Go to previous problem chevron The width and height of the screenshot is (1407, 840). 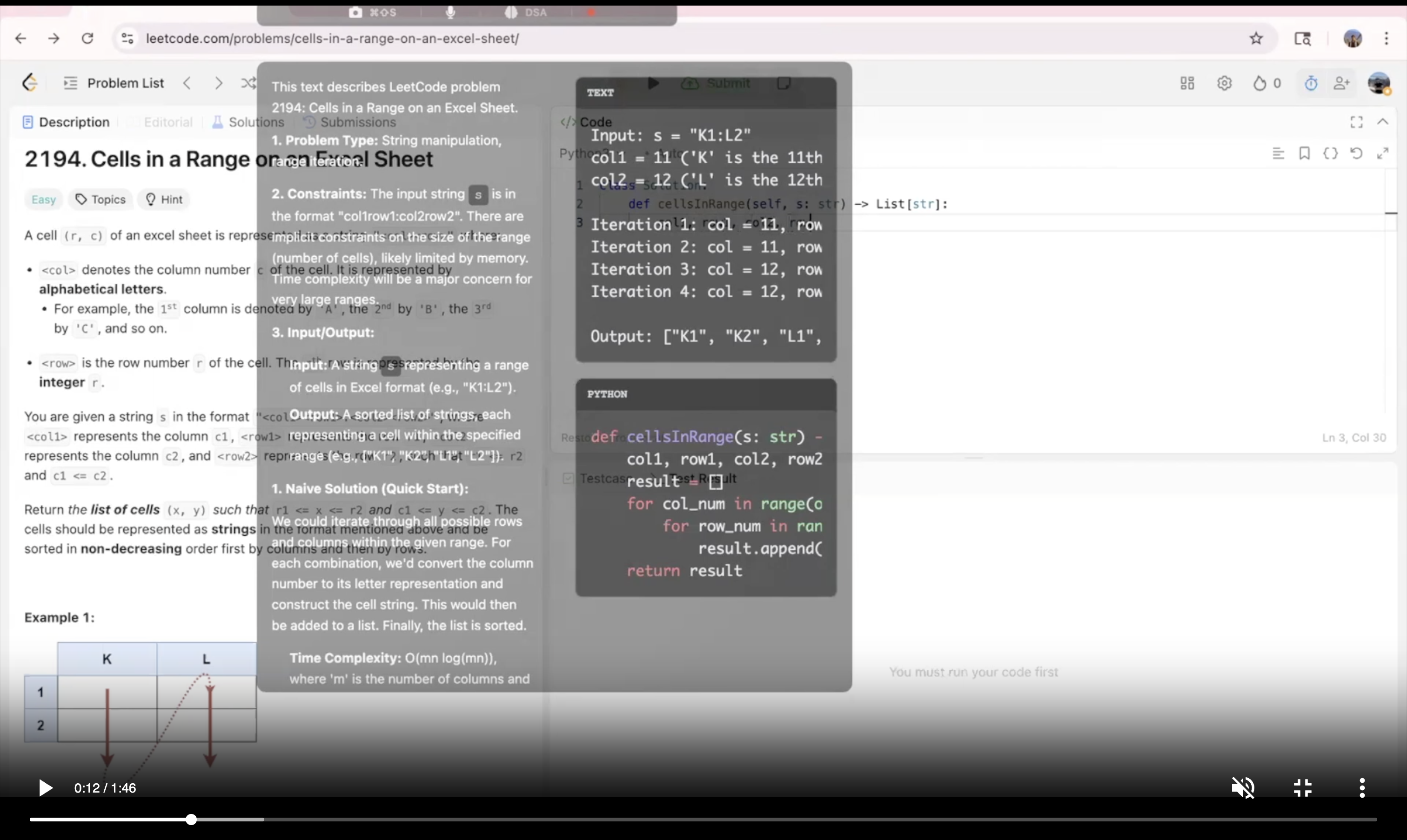pos(187,83)
